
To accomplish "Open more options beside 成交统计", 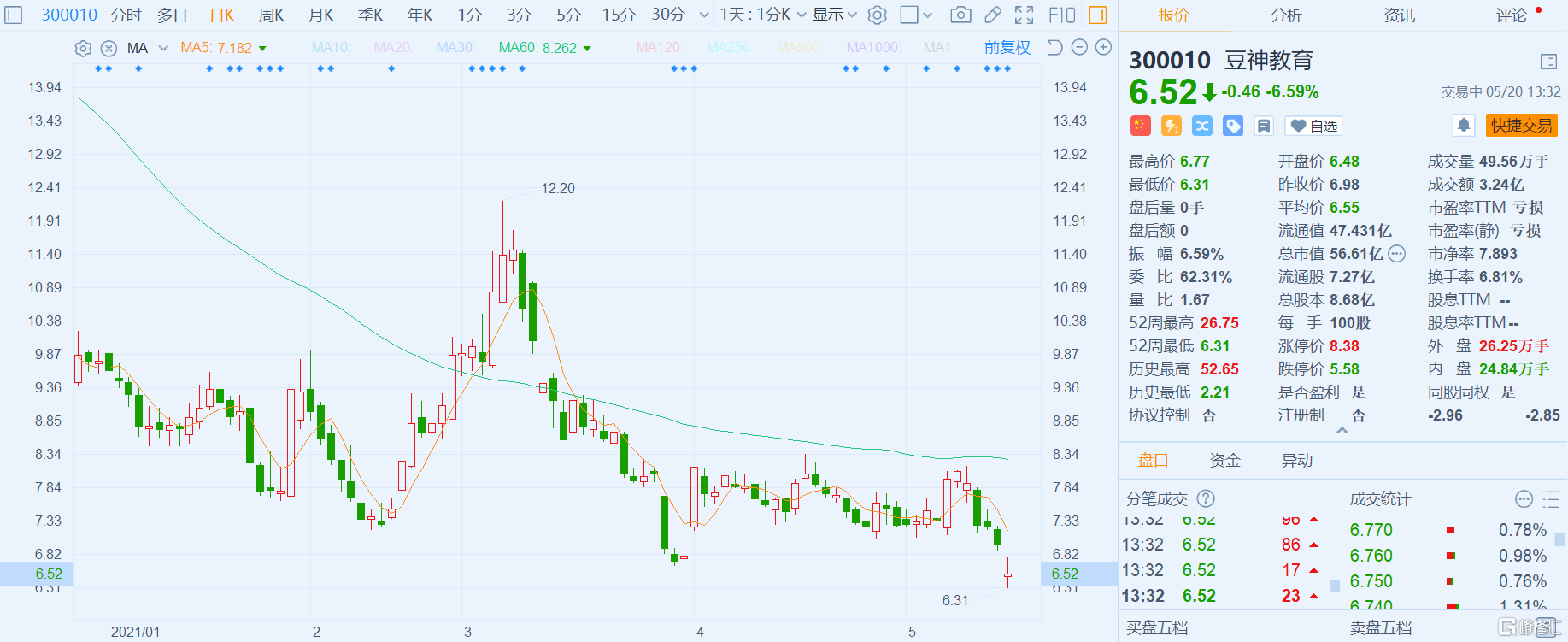I will click(1524, 498).
